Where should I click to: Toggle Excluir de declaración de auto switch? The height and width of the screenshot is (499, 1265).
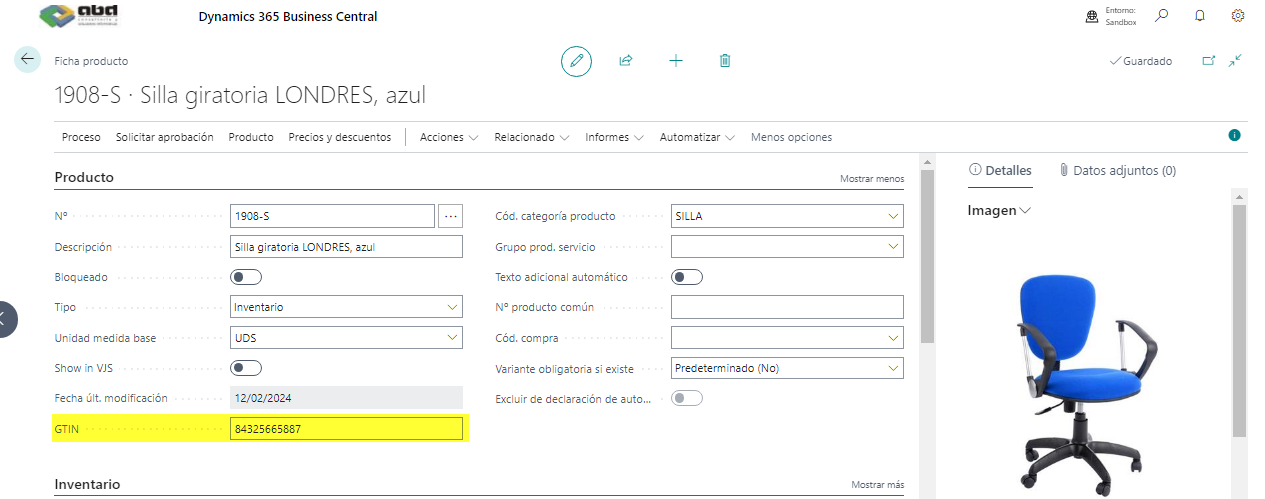[687, 398]
